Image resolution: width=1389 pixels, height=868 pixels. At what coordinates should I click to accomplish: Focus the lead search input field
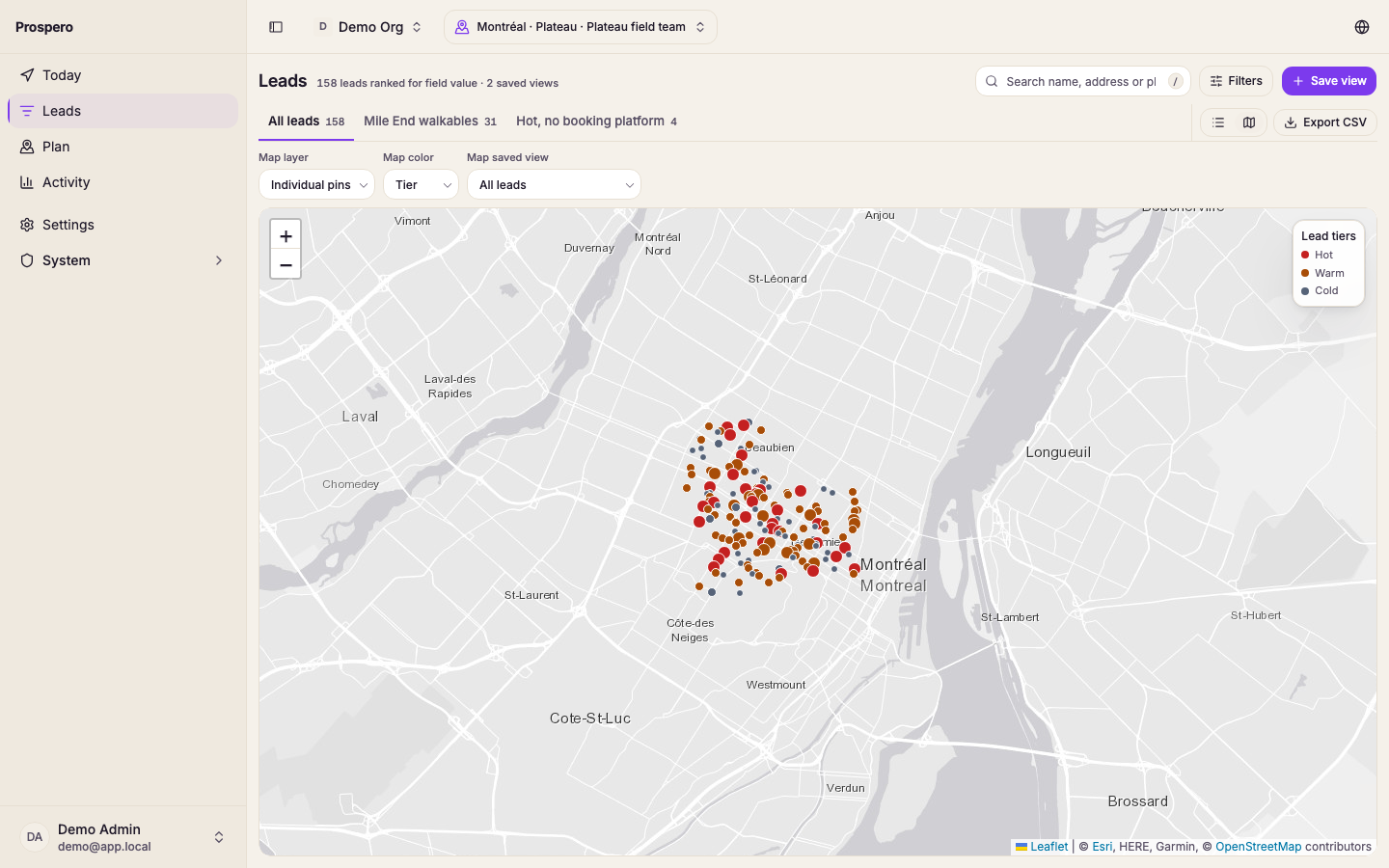(1081, 81)
